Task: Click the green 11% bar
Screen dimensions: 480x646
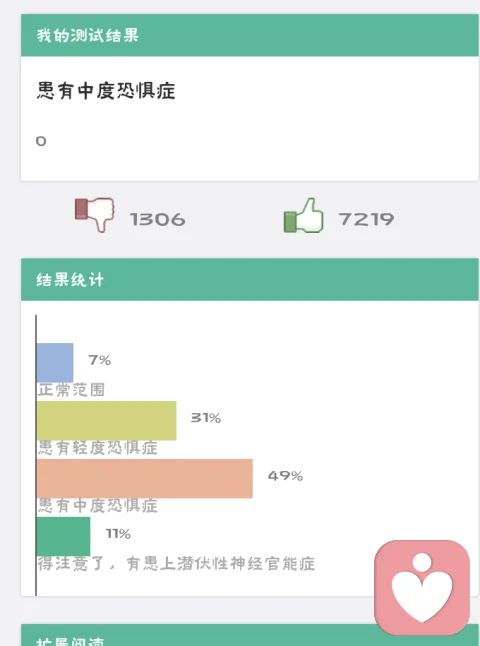Action: point(63,536)
